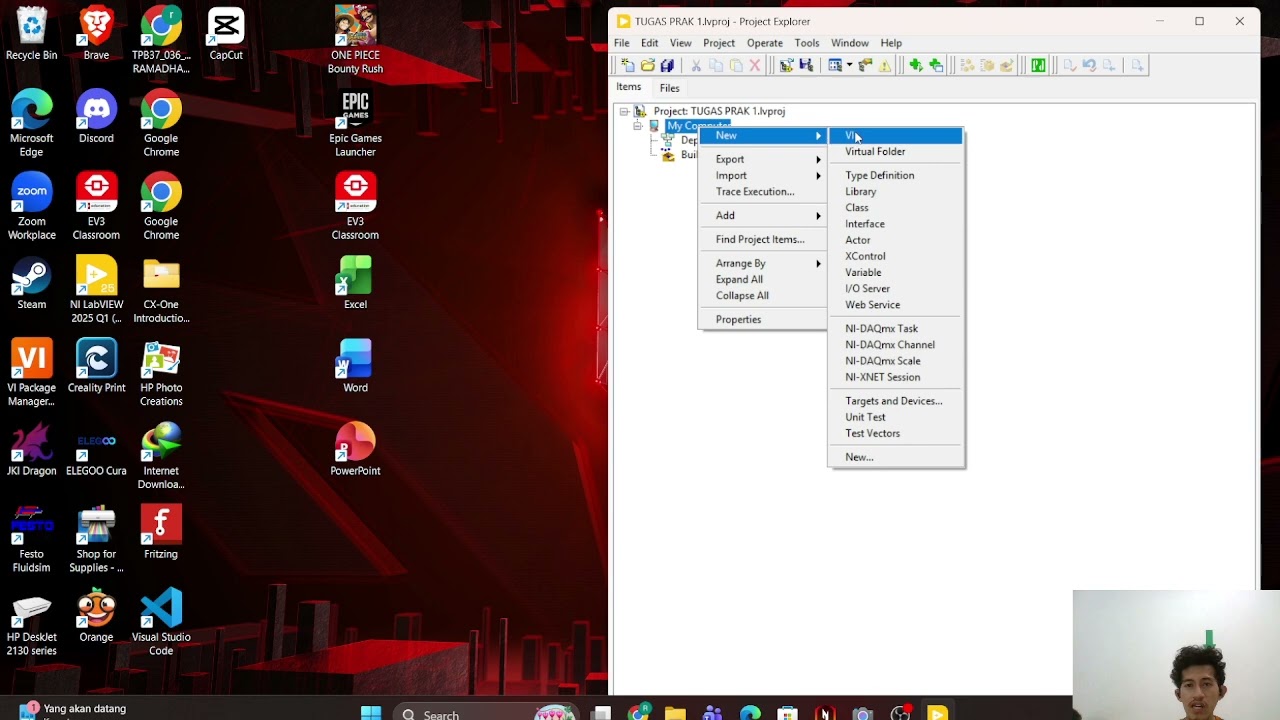Click NI LabVIEW 2025 desktop icon
The width and height of the screenshot is (1280, 720).
tap(97, 290)
